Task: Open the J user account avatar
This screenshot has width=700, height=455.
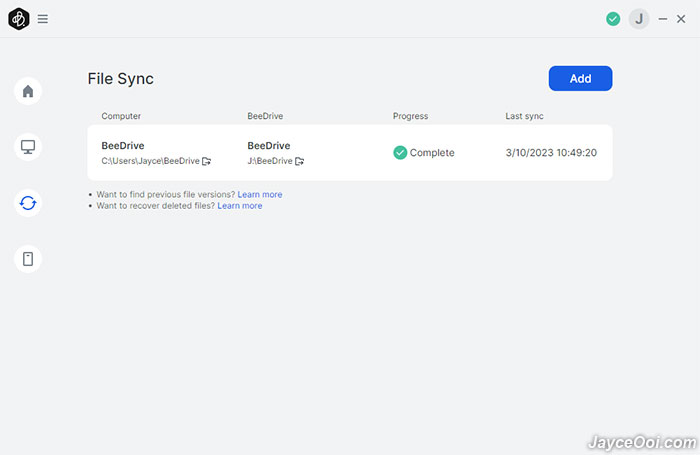Action: (639, 19)
